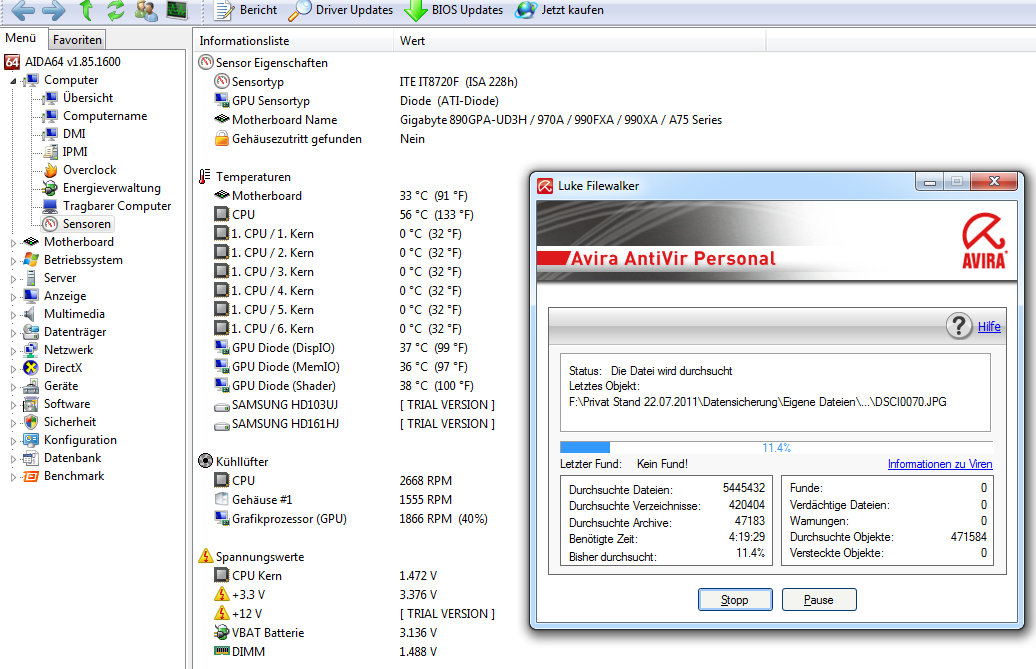Click the DIMM memory icon
Screen dimensions: 1036x669
221,651
